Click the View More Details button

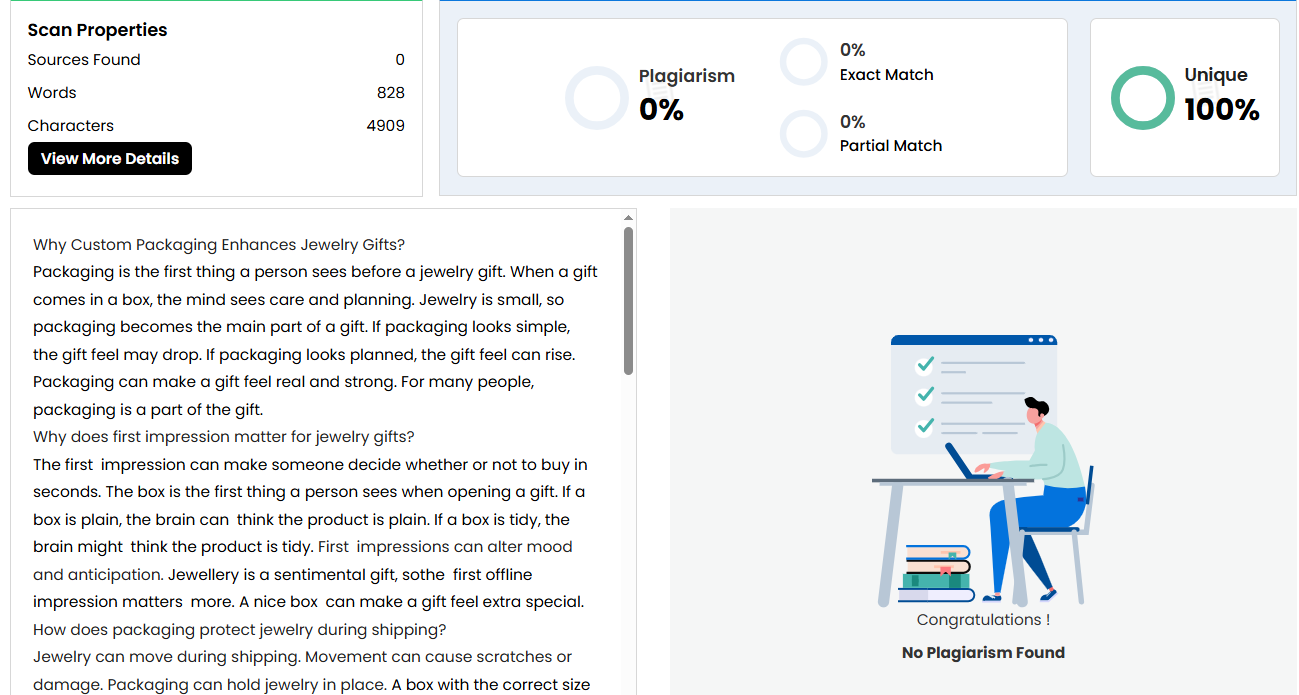(x=110, y=159)
